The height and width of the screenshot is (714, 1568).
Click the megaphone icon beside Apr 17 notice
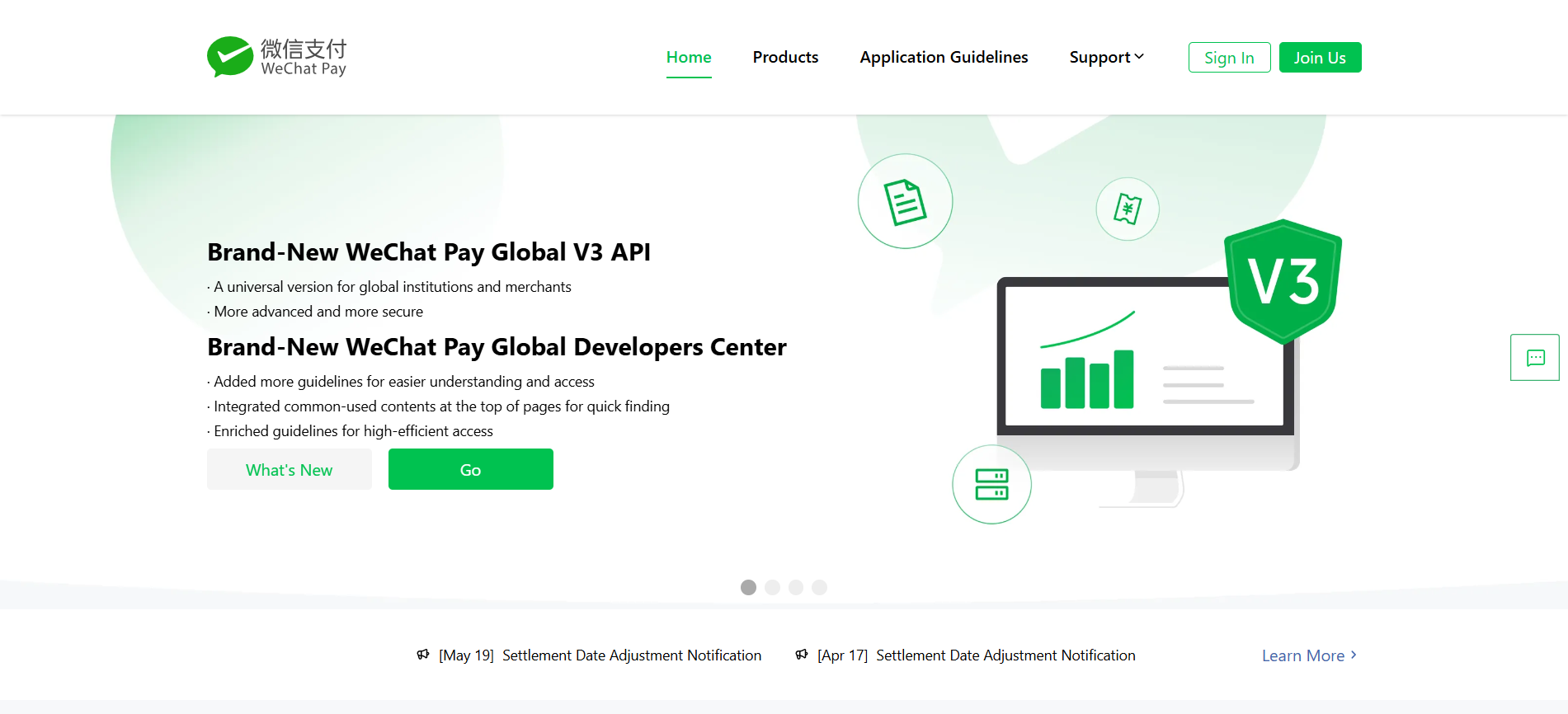pyautogui.click(x=802, y=655)
